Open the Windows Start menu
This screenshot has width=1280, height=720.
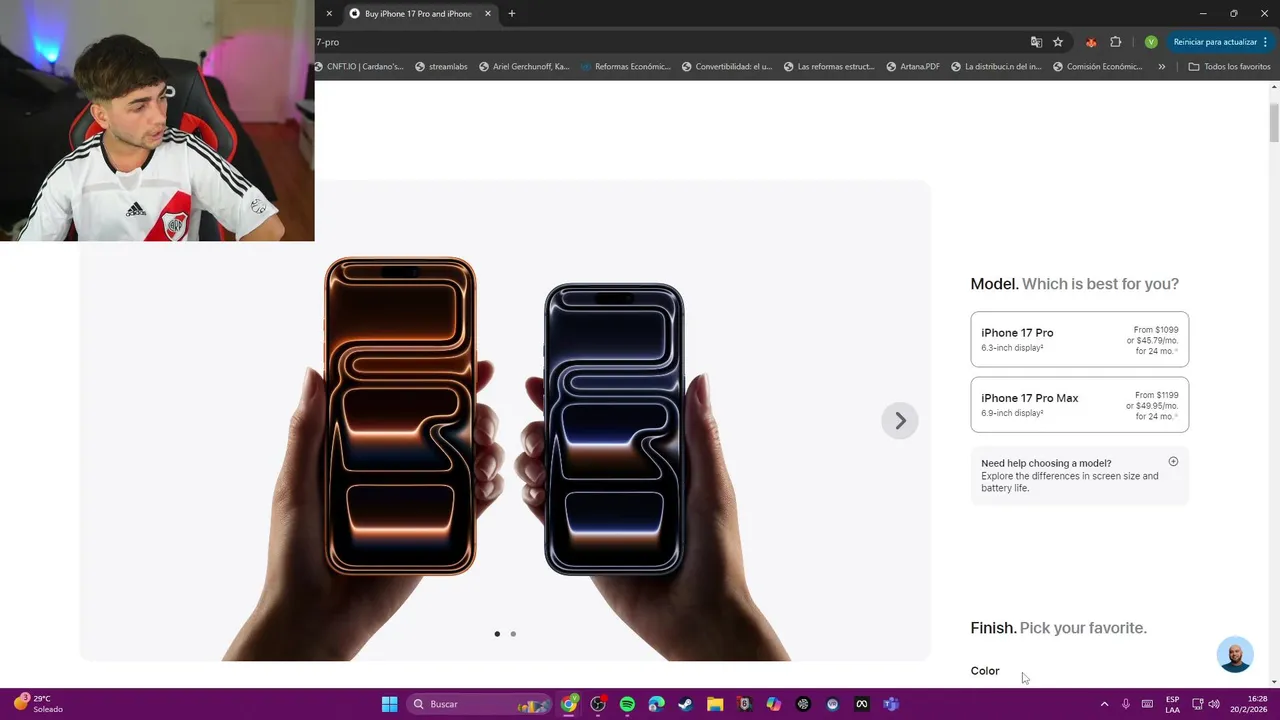389,704
